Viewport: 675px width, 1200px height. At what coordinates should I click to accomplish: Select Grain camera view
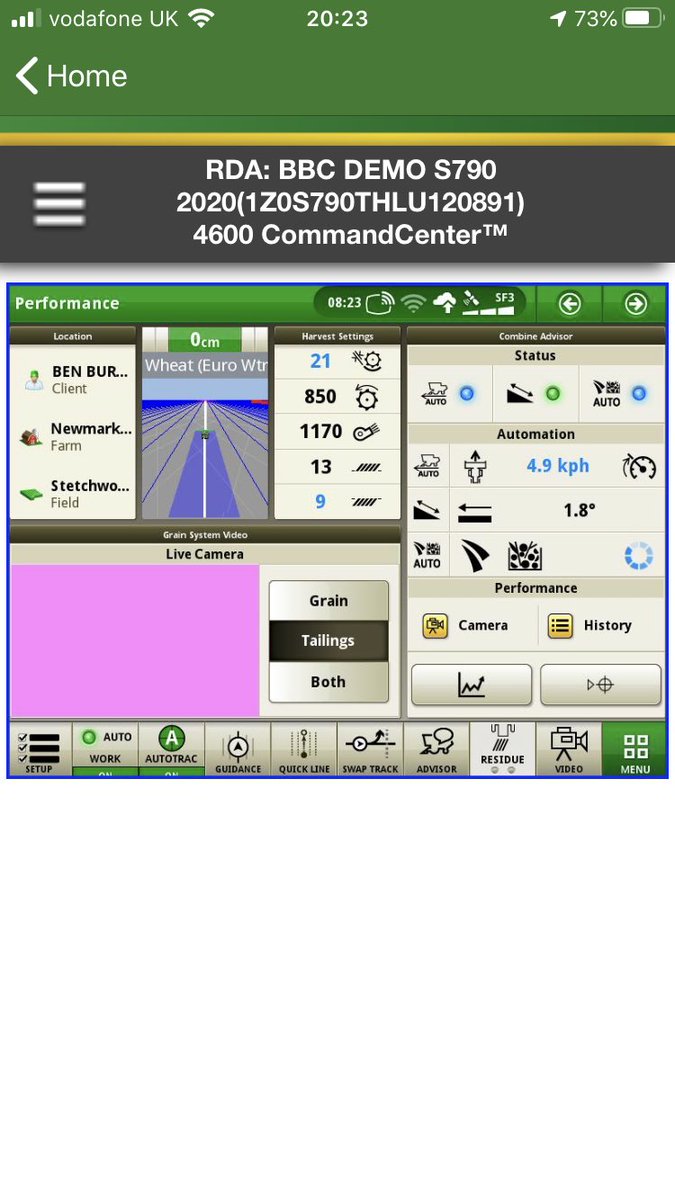[x=328, y=600]
